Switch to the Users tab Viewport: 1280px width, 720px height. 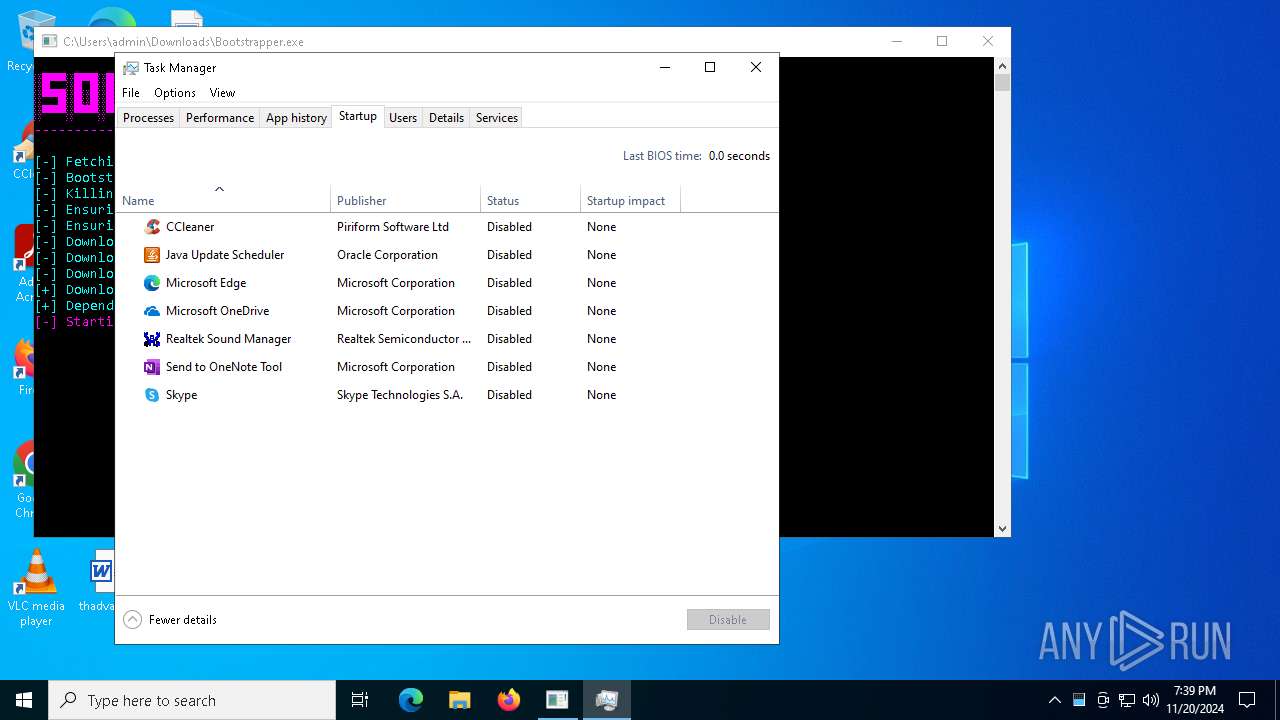[x=403, y=118]
